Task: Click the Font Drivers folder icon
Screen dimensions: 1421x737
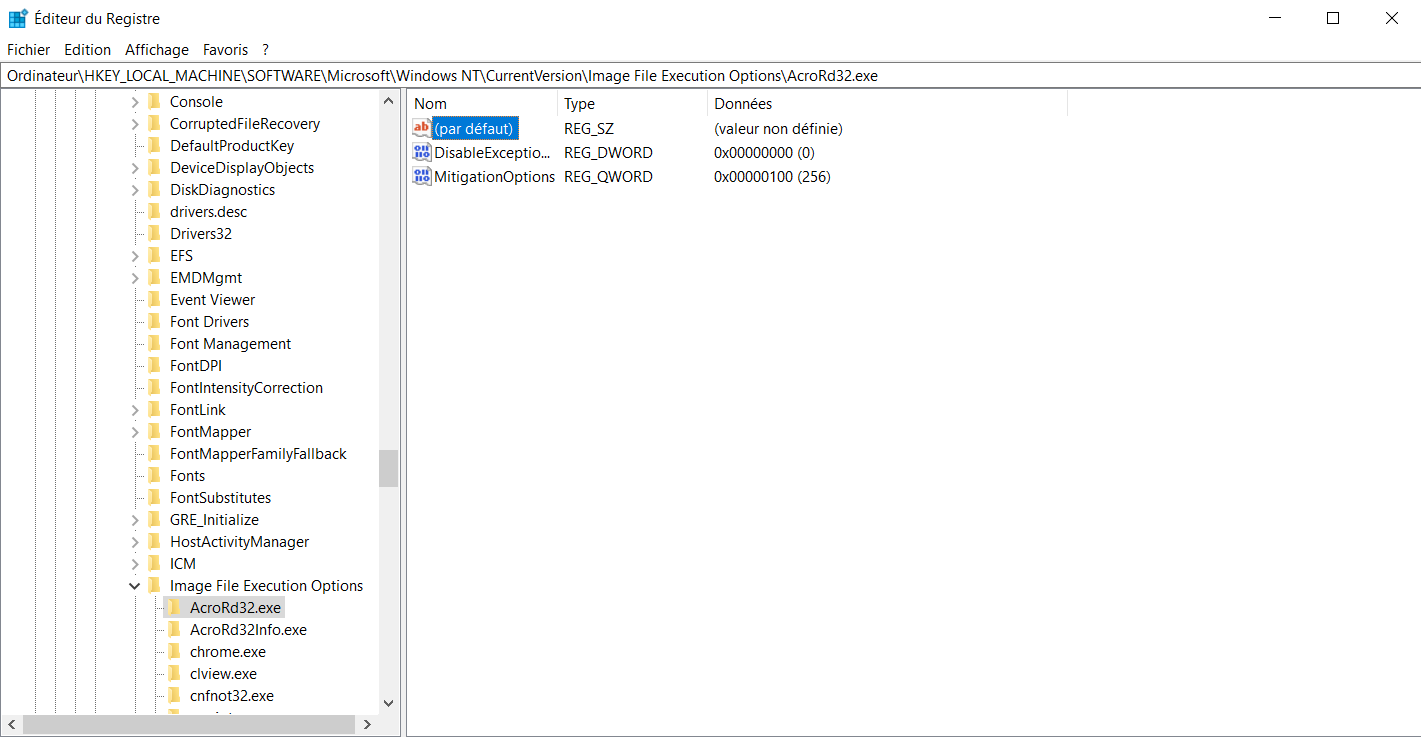Action: [x=154, y=322]
